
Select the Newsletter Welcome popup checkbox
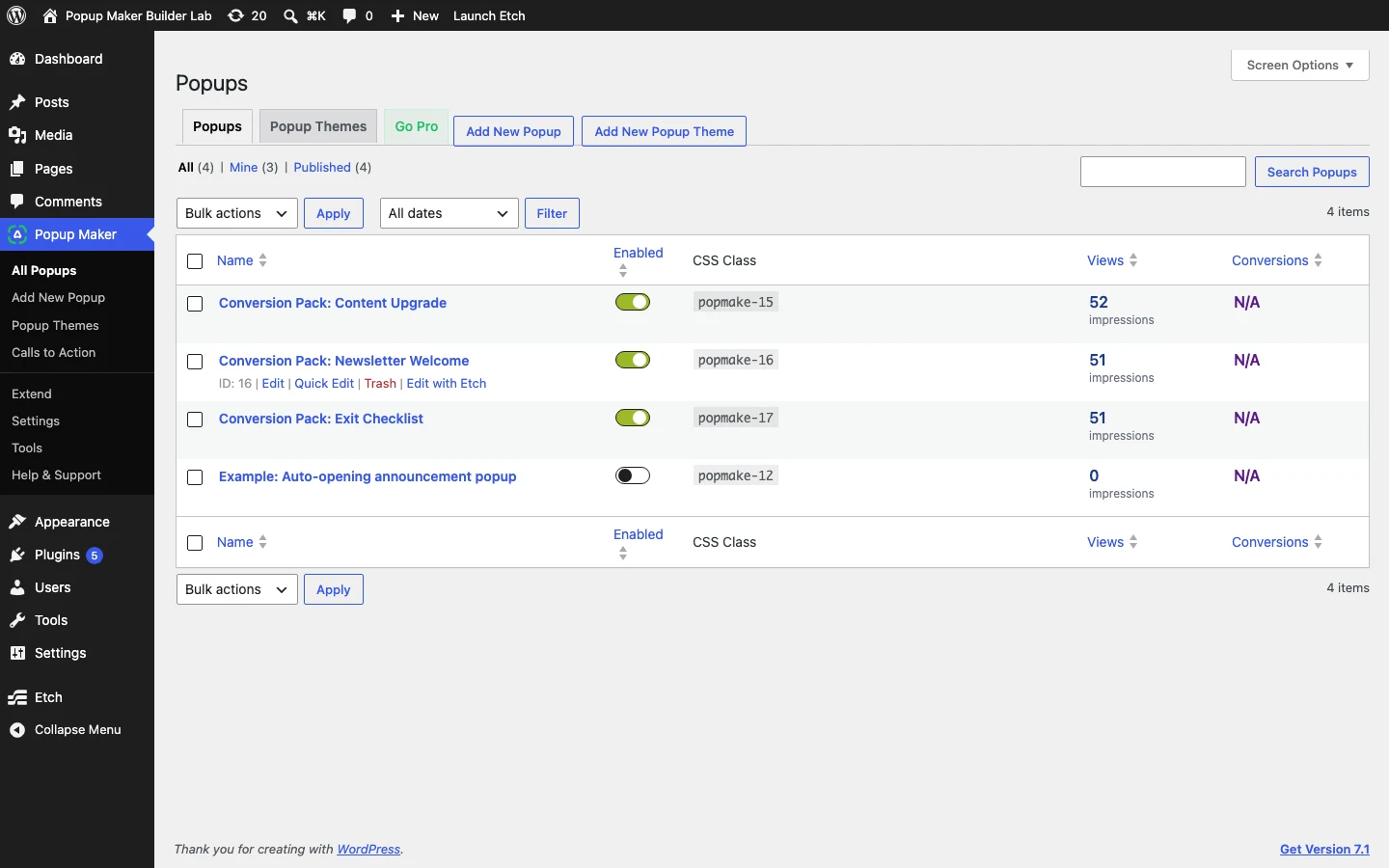pyautogui.click(x=195, y=362)
